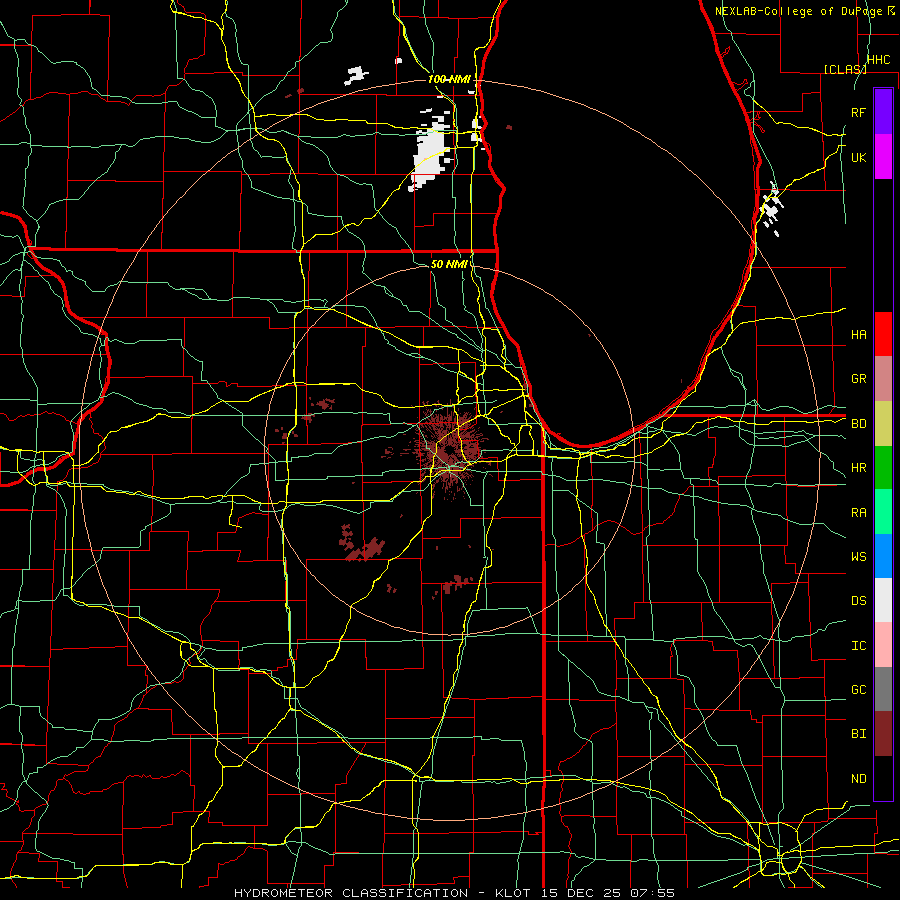Click the 50 NMI range ring label
The image size is (900, 900).
coord(449,264)
